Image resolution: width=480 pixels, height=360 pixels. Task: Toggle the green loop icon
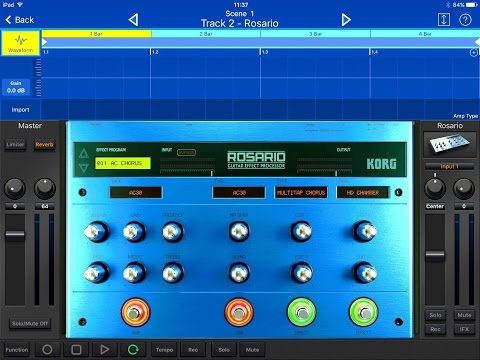[x=133, y=350]
